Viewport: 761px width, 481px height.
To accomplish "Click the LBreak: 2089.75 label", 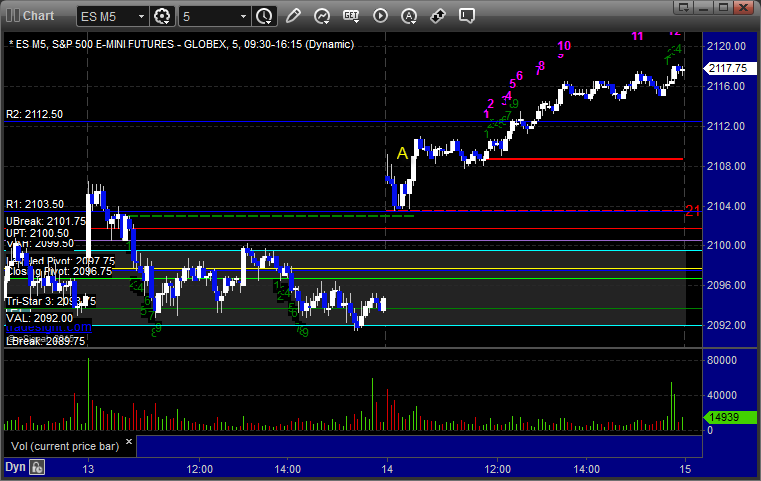I will tap(46, 341).
